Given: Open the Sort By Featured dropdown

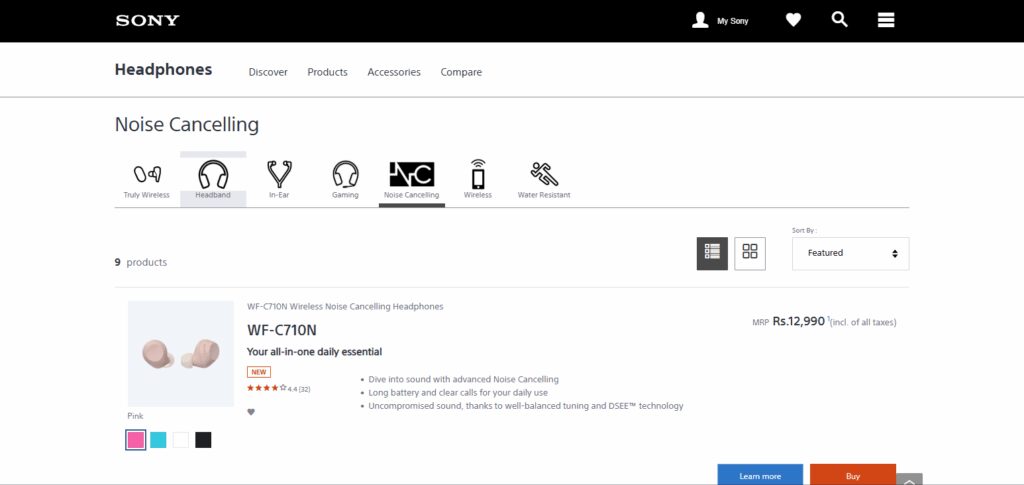Looking at the screenshot, I should tap(850, 253).
